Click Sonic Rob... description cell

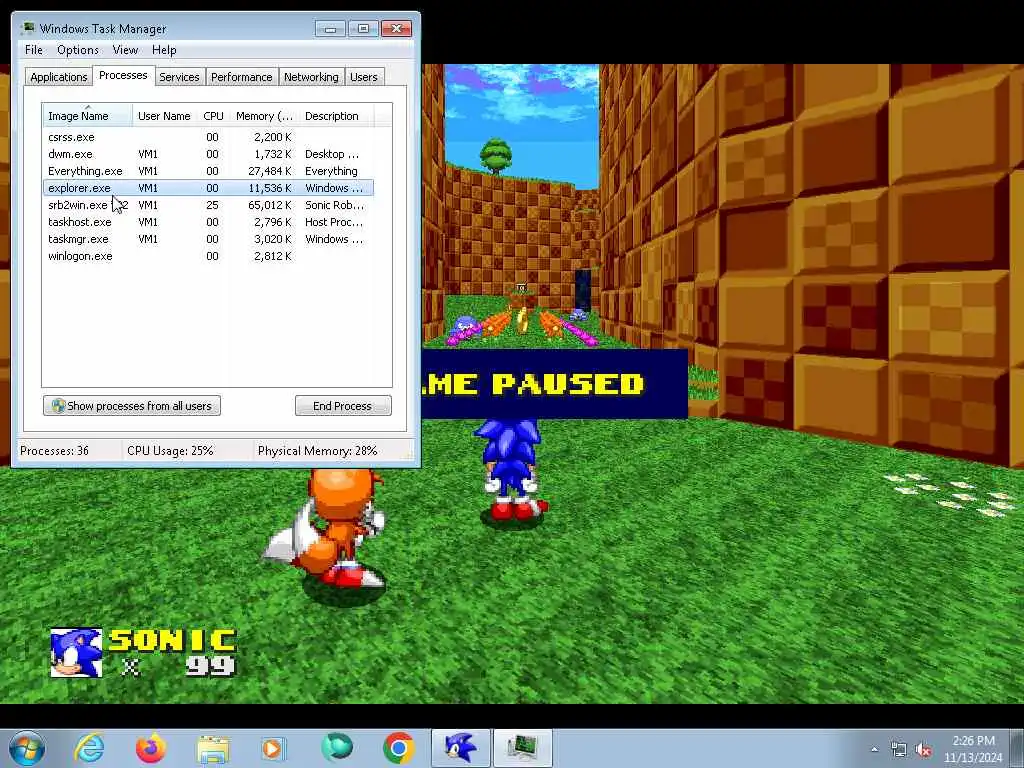pos(334,205)
